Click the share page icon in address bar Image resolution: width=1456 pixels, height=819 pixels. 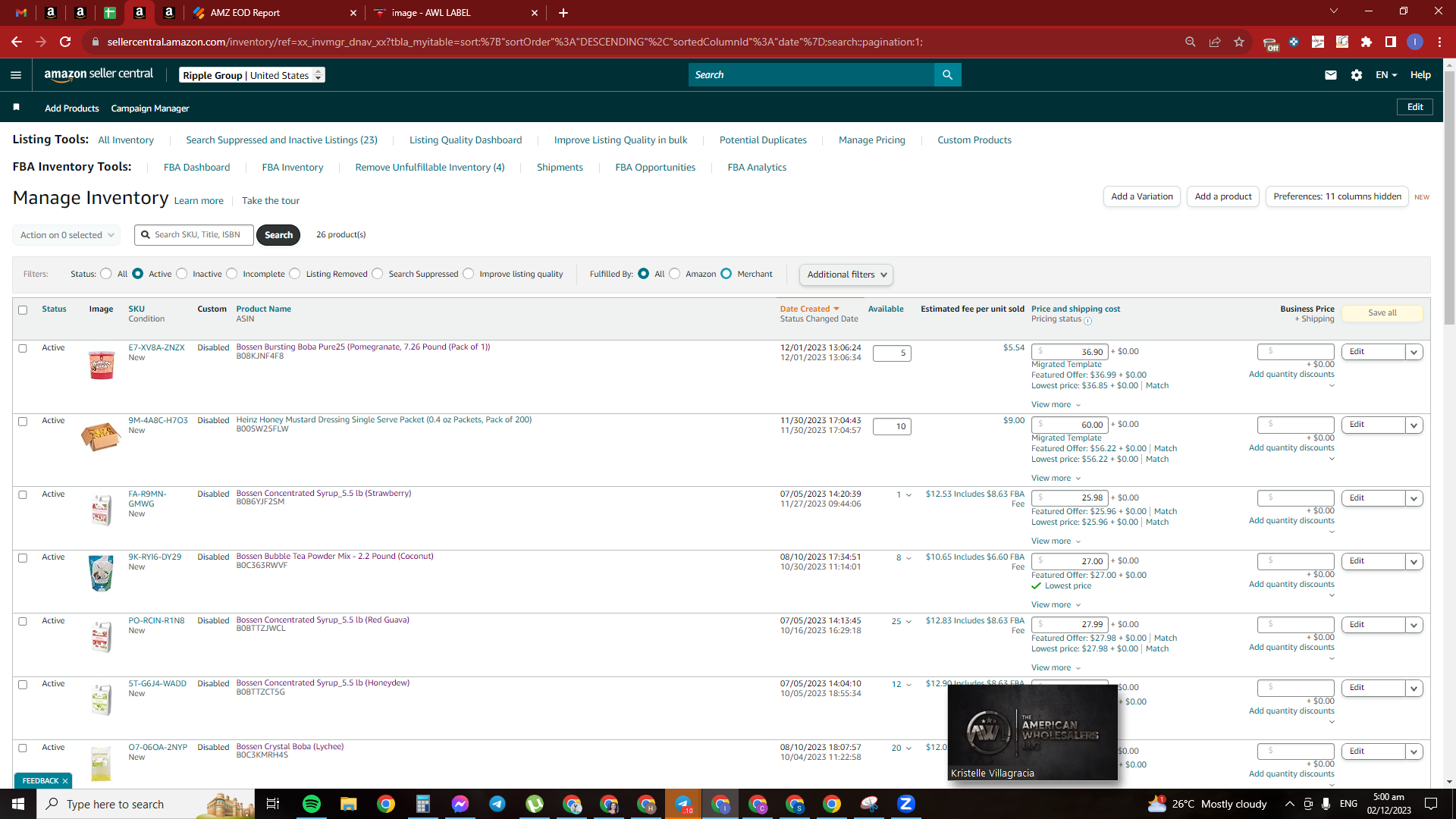(x=1215, y=42)
